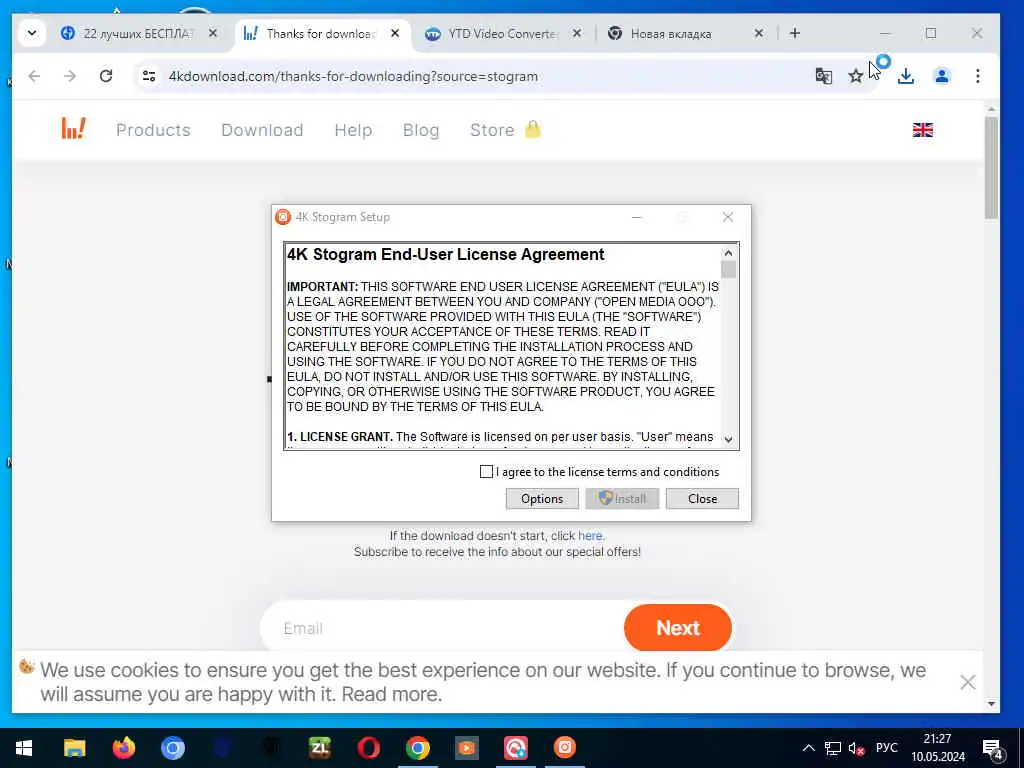Open the Download menu item
This screenshot has height=768, width=1024.
pos(262,130)
